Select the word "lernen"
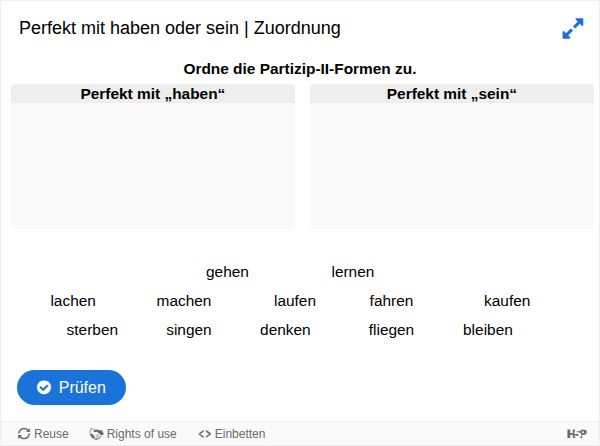600x446 pixels. click(353, 272)
